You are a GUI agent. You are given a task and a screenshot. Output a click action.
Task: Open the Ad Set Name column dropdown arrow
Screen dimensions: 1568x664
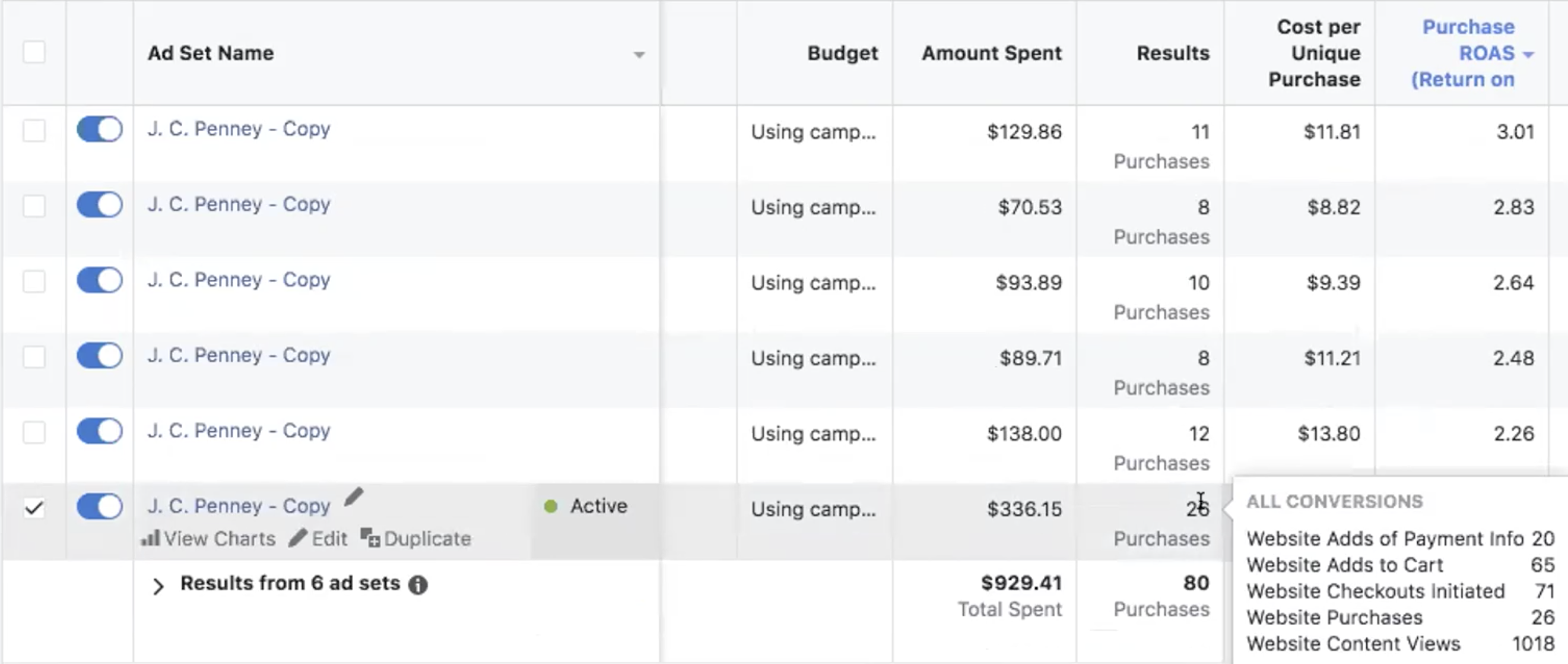click(x=639, y=55)
